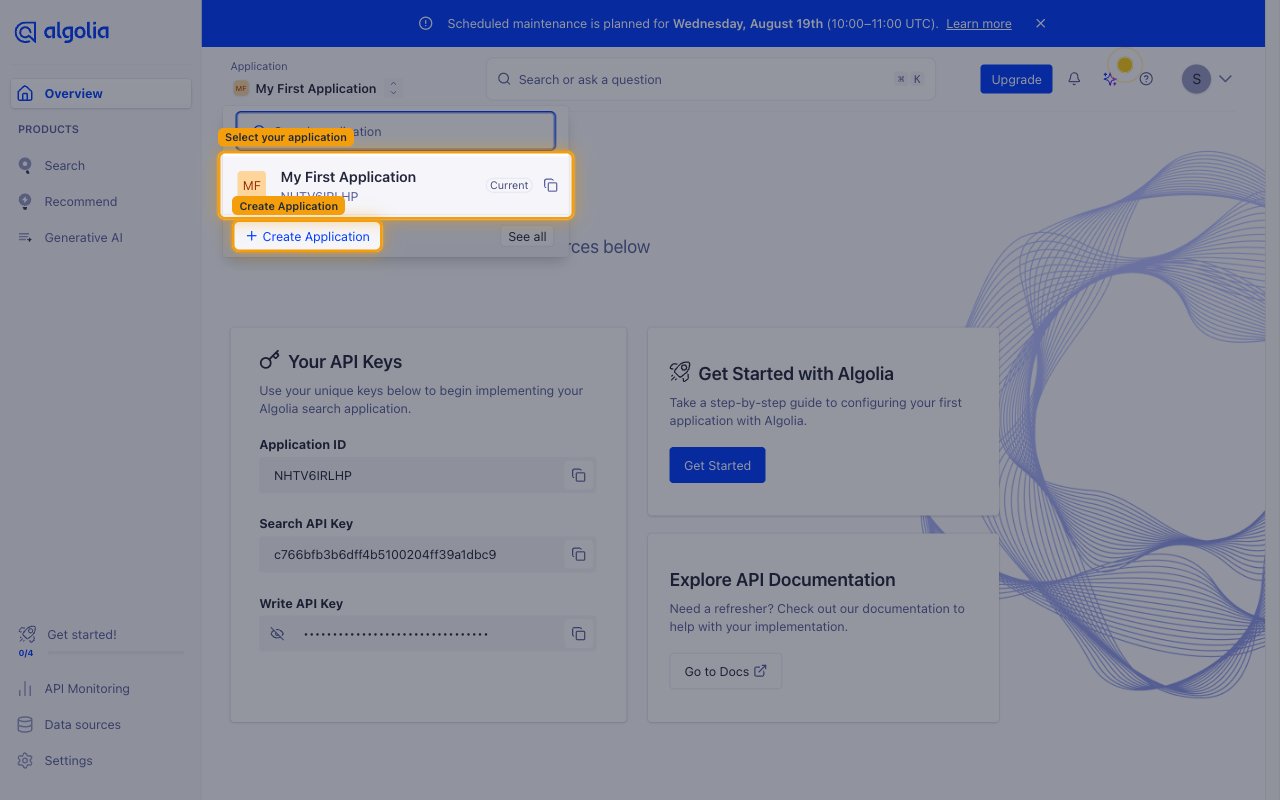1280x800 pixels.
Task: Click the API Monitoring bar chart icon
Action: 25,688
